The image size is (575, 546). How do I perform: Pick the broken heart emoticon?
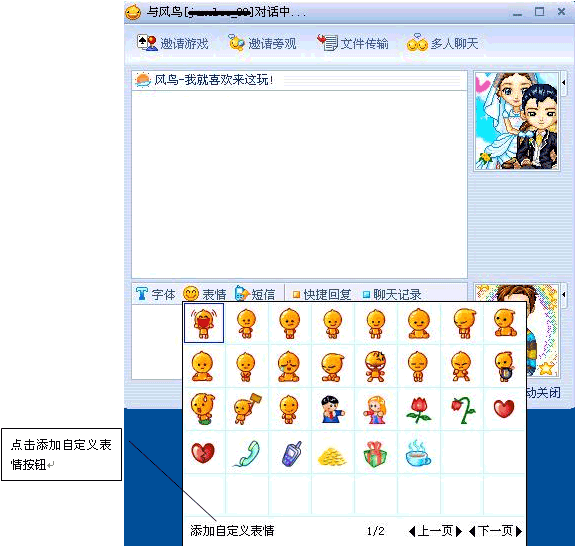203,452
